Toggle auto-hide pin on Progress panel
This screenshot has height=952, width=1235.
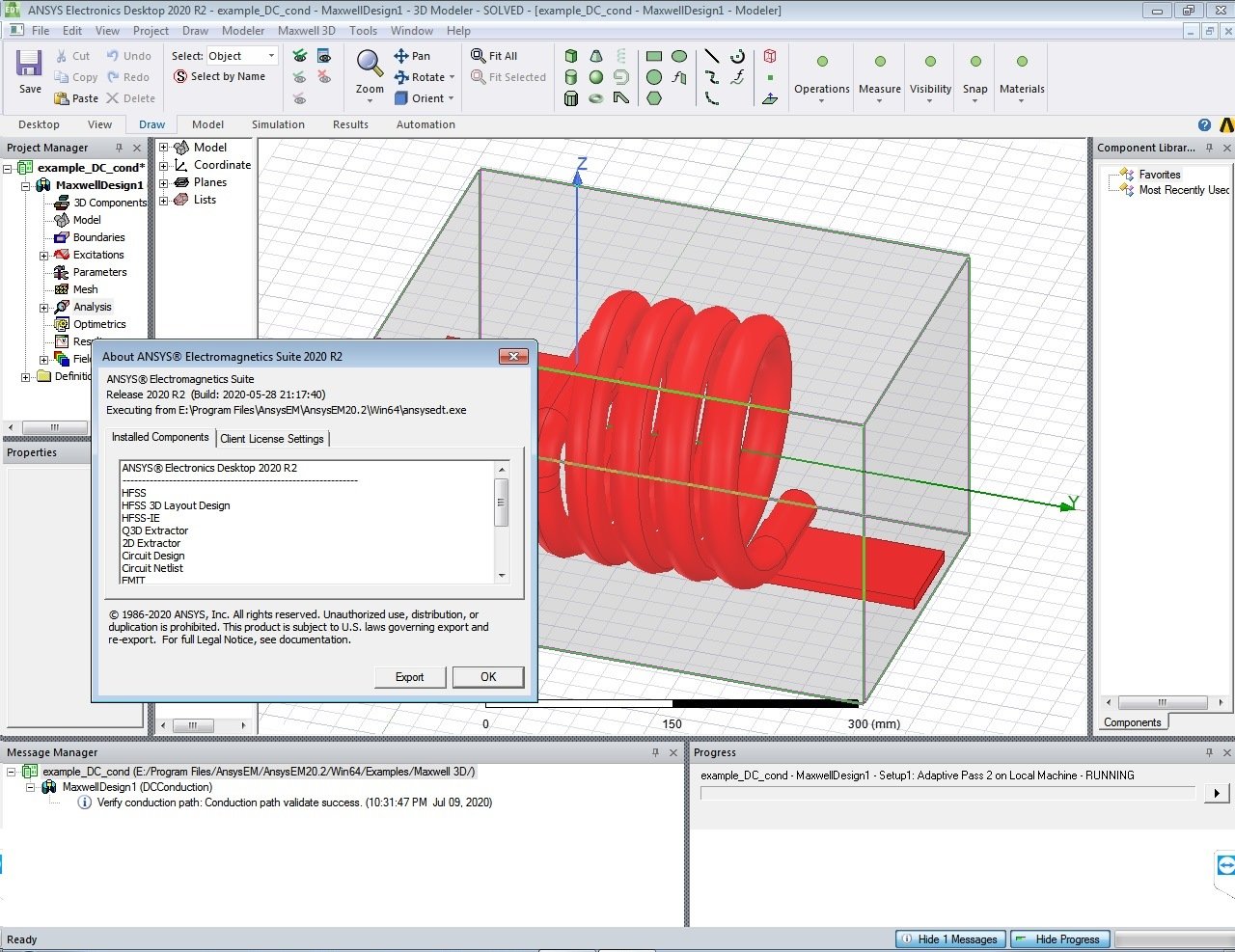(x=1209, y=752)
